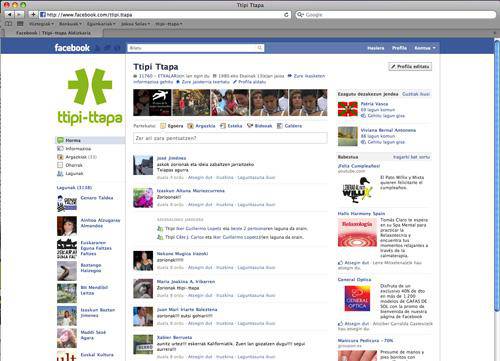This screenshot has width=500, height=361.
Task: Select the Esteka link share icon
Action: point(223,126)
